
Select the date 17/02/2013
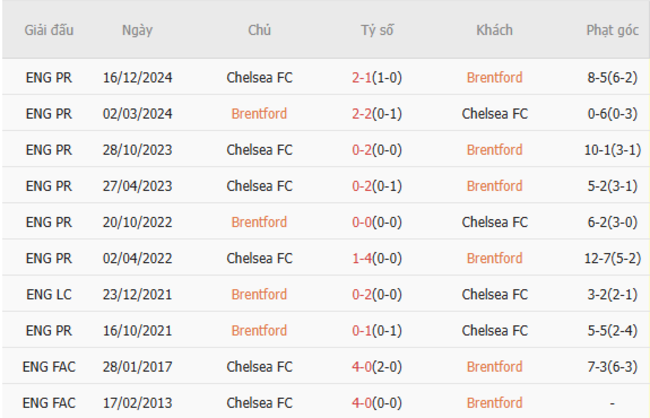(x=137, y=403)
